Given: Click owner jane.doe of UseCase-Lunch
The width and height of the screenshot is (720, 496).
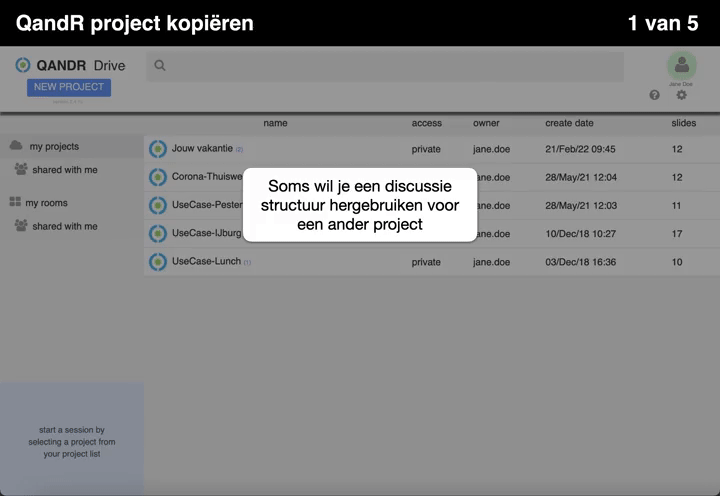Looking at the screenshot, I should [x=491, y=262].
